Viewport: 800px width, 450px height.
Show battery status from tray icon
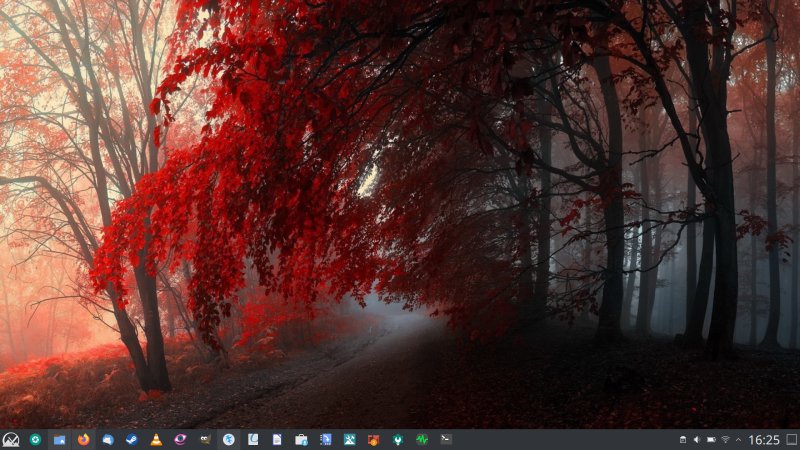tap(711, 440)
